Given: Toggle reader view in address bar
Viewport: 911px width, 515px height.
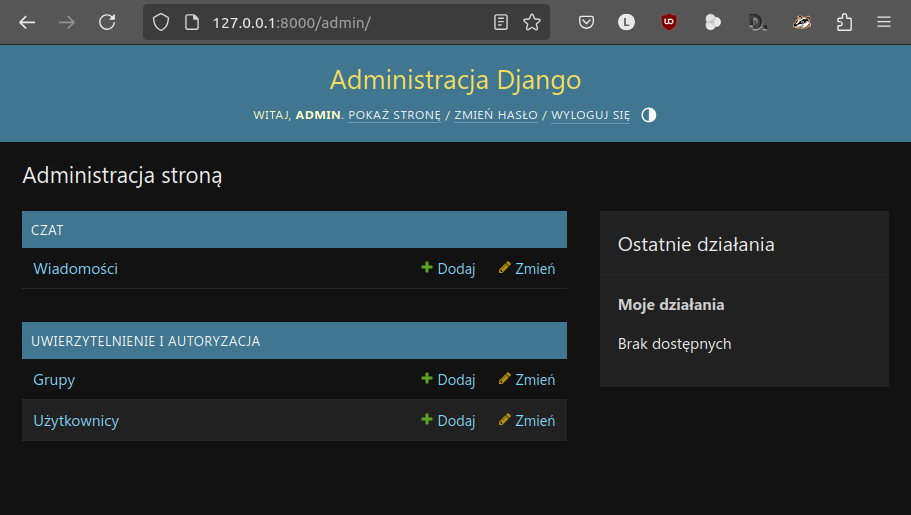Looking at the screenshot, I should click(x=501, y=23).
